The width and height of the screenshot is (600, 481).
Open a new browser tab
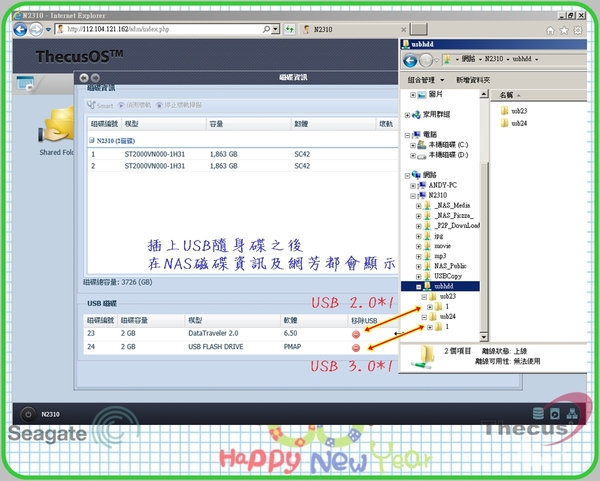(x=419, y=29)
